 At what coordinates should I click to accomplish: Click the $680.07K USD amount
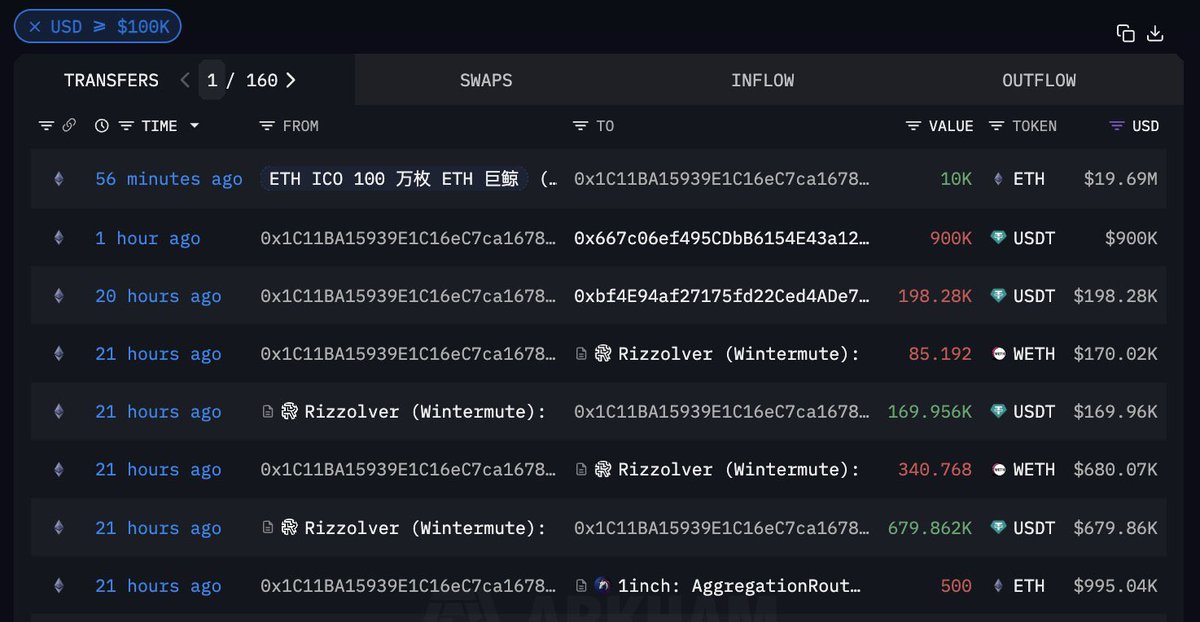(1116, 470)
